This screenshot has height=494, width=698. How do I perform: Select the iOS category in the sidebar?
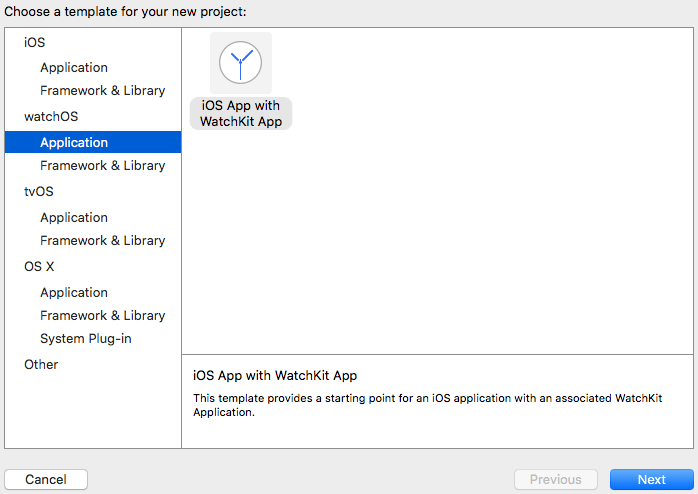pos(35,42)
